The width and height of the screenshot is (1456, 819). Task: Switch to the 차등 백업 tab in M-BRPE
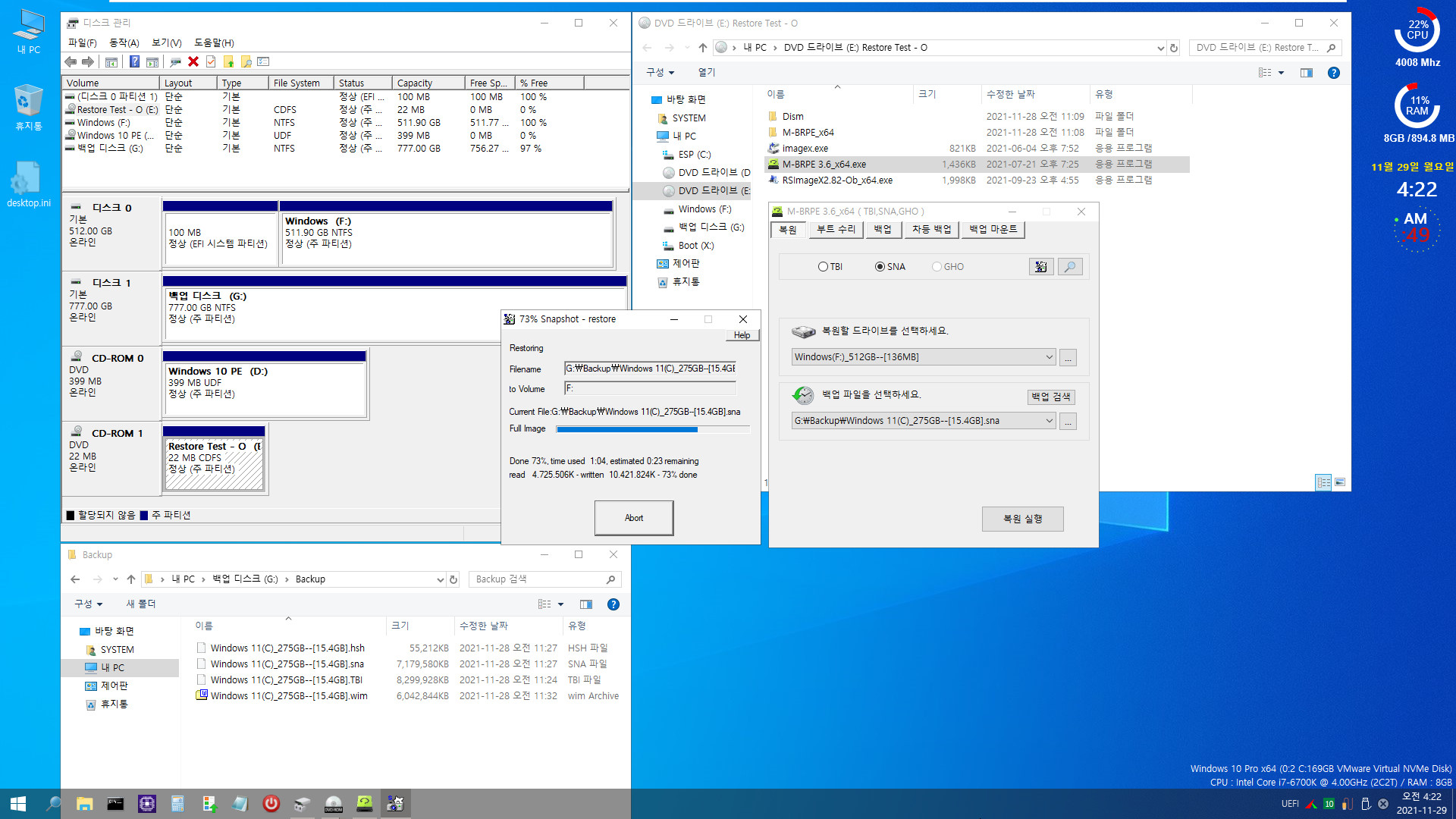click(x=931, y=230)
